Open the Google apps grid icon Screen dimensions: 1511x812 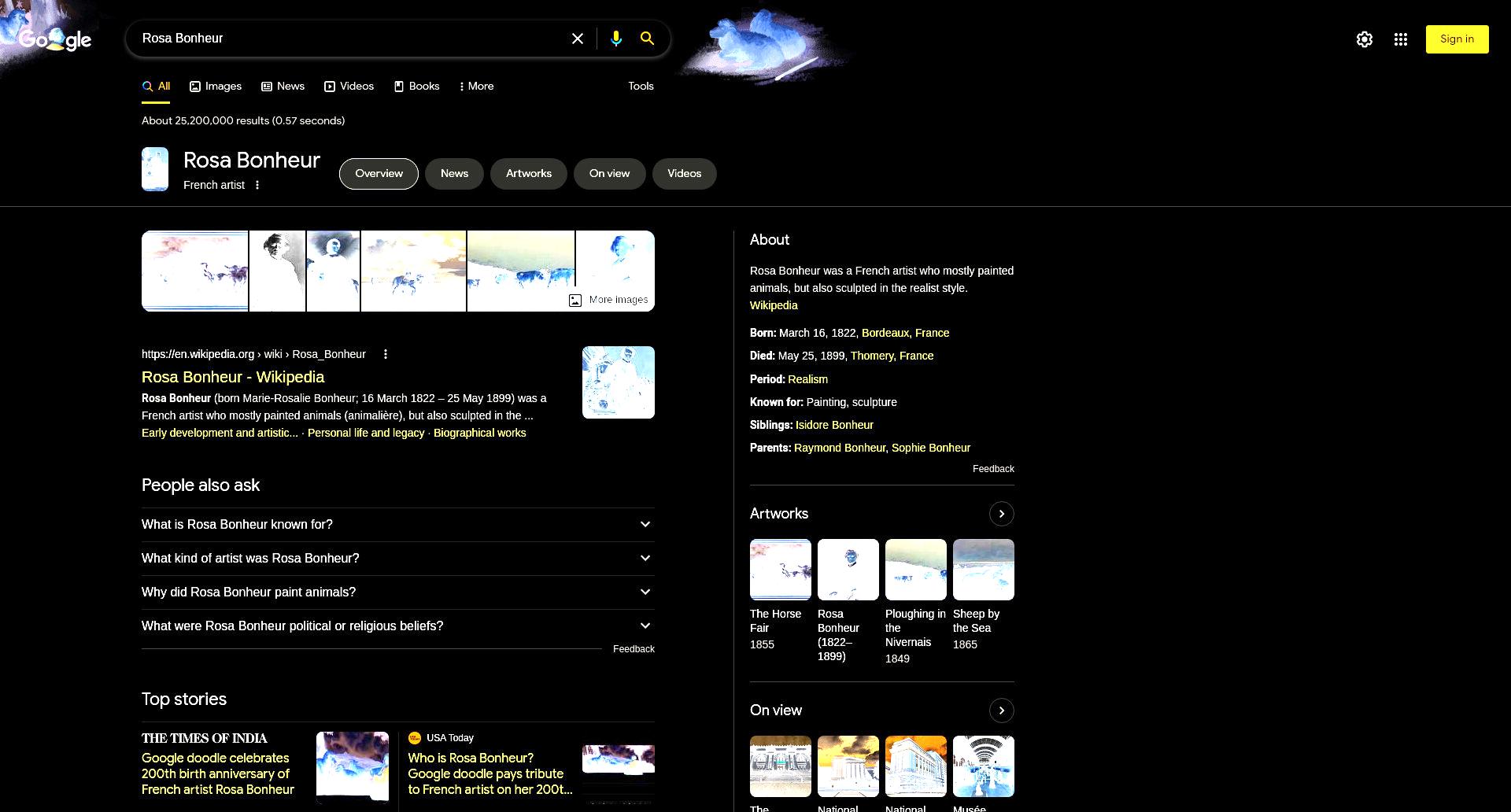pos(1401,39)
